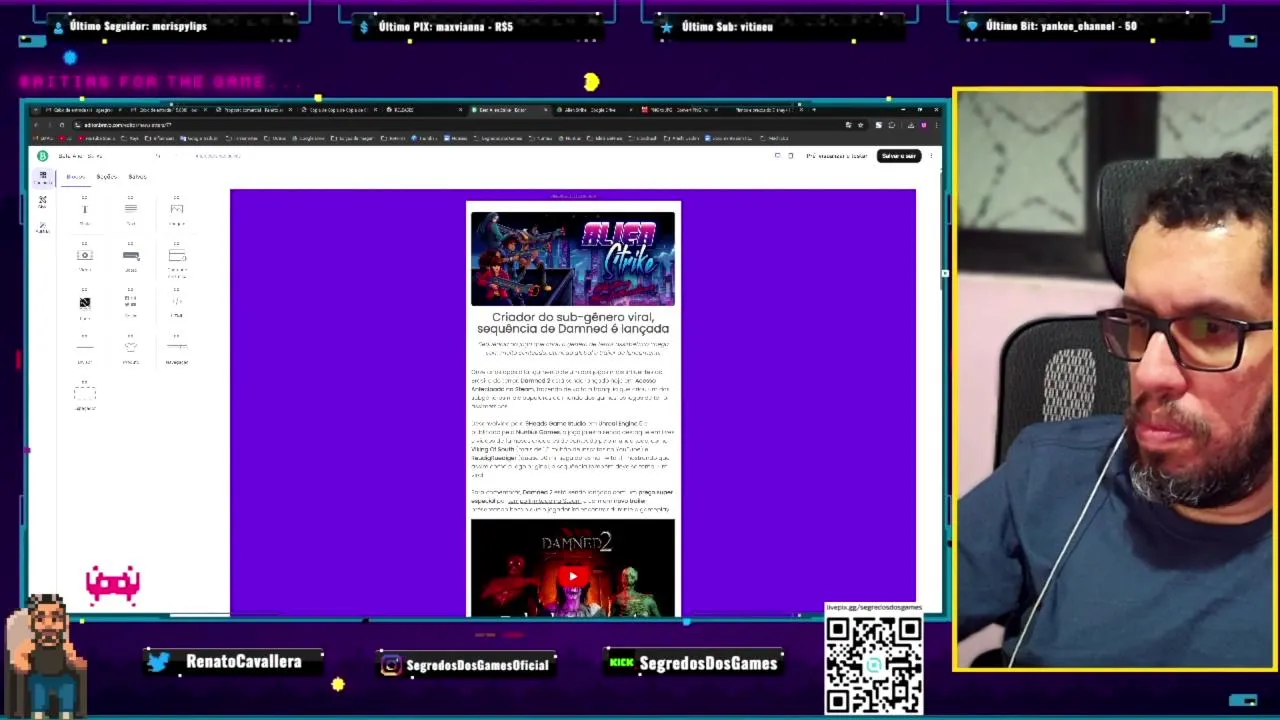Open the Alien Strike Google Drive tab
The image size is (1280, 720).
coord(594,110)
